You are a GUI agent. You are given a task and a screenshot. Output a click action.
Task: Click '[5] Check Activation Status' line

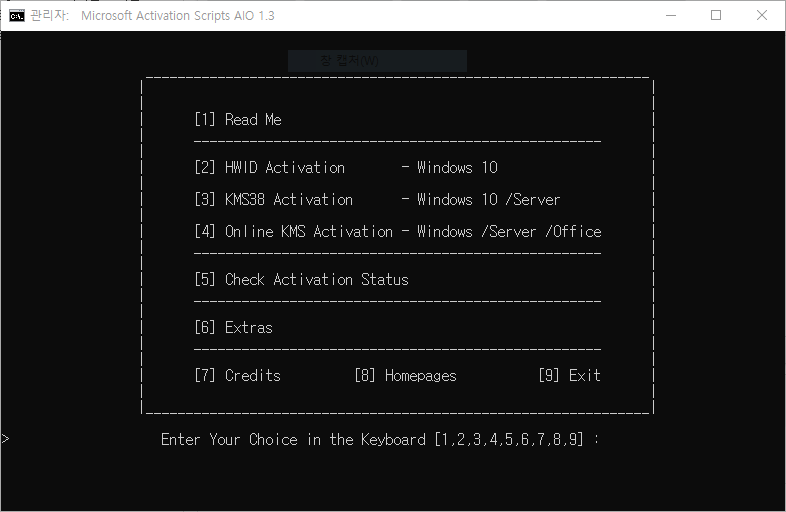302,279
